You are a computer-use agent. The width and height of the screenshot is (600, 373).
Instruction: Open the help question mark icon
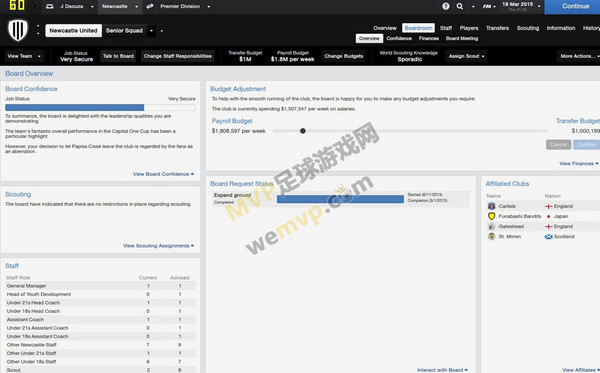click(x=445, y=6)
